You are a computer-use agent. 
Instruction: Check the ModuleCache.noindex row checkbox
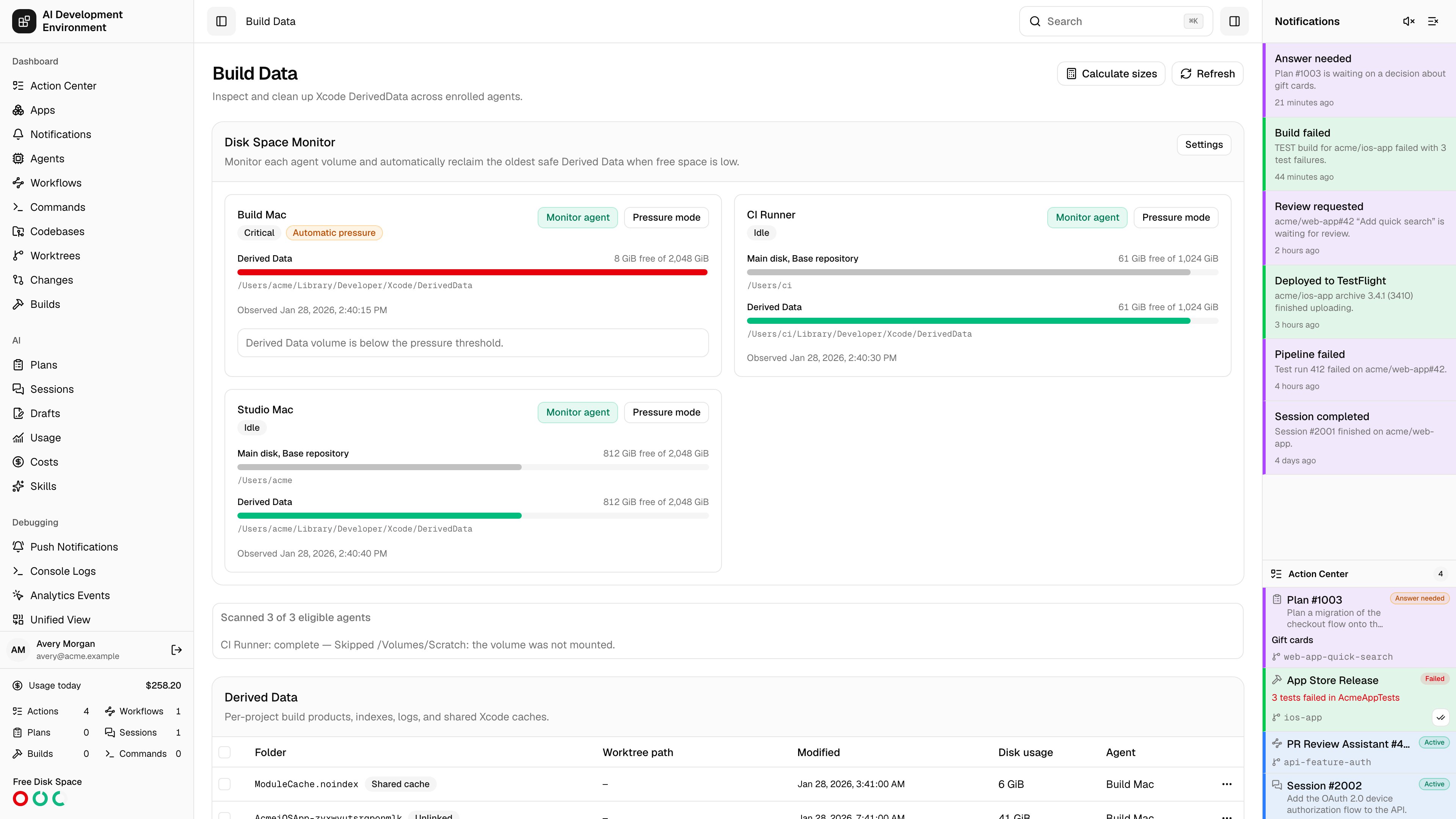[224, 784]
